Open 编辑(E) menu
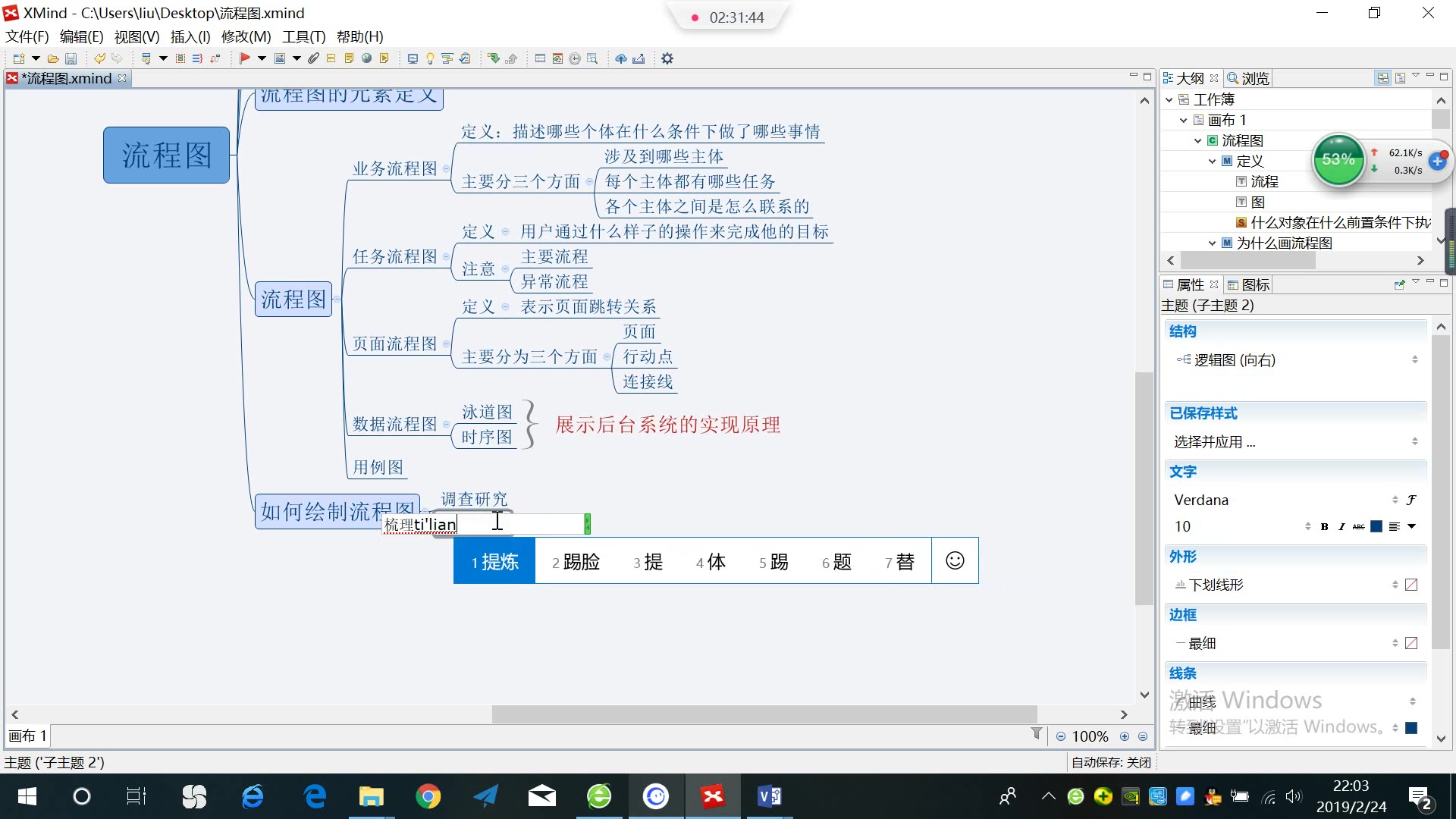 81,36
